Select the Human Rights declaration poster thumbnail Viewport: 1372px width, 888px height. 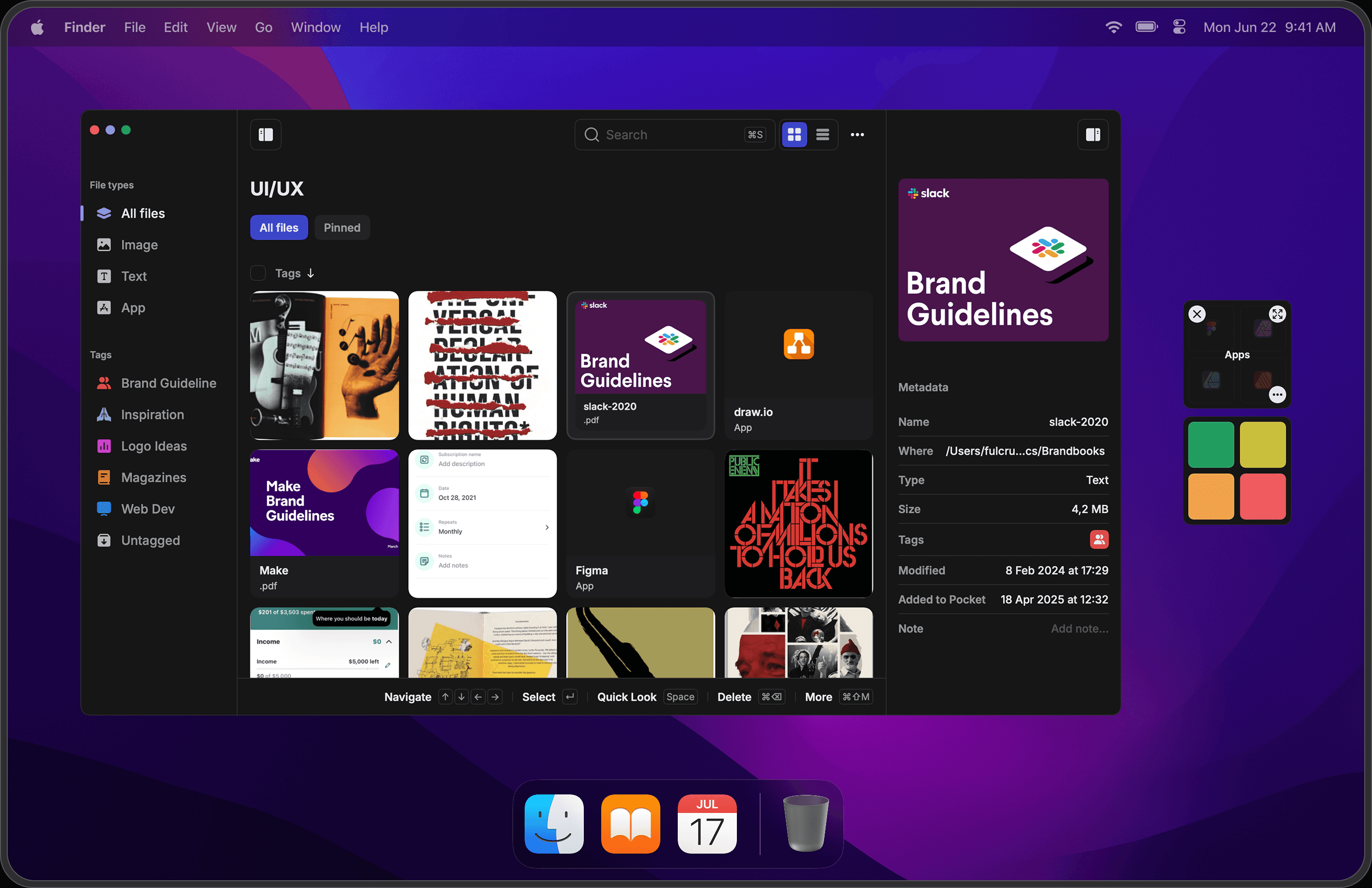click(483, 365)
